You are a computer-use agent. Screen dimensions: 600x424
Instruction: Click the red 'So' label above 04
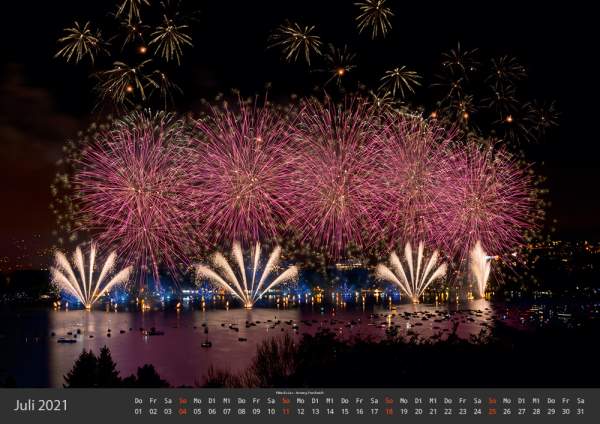point(183,401)
